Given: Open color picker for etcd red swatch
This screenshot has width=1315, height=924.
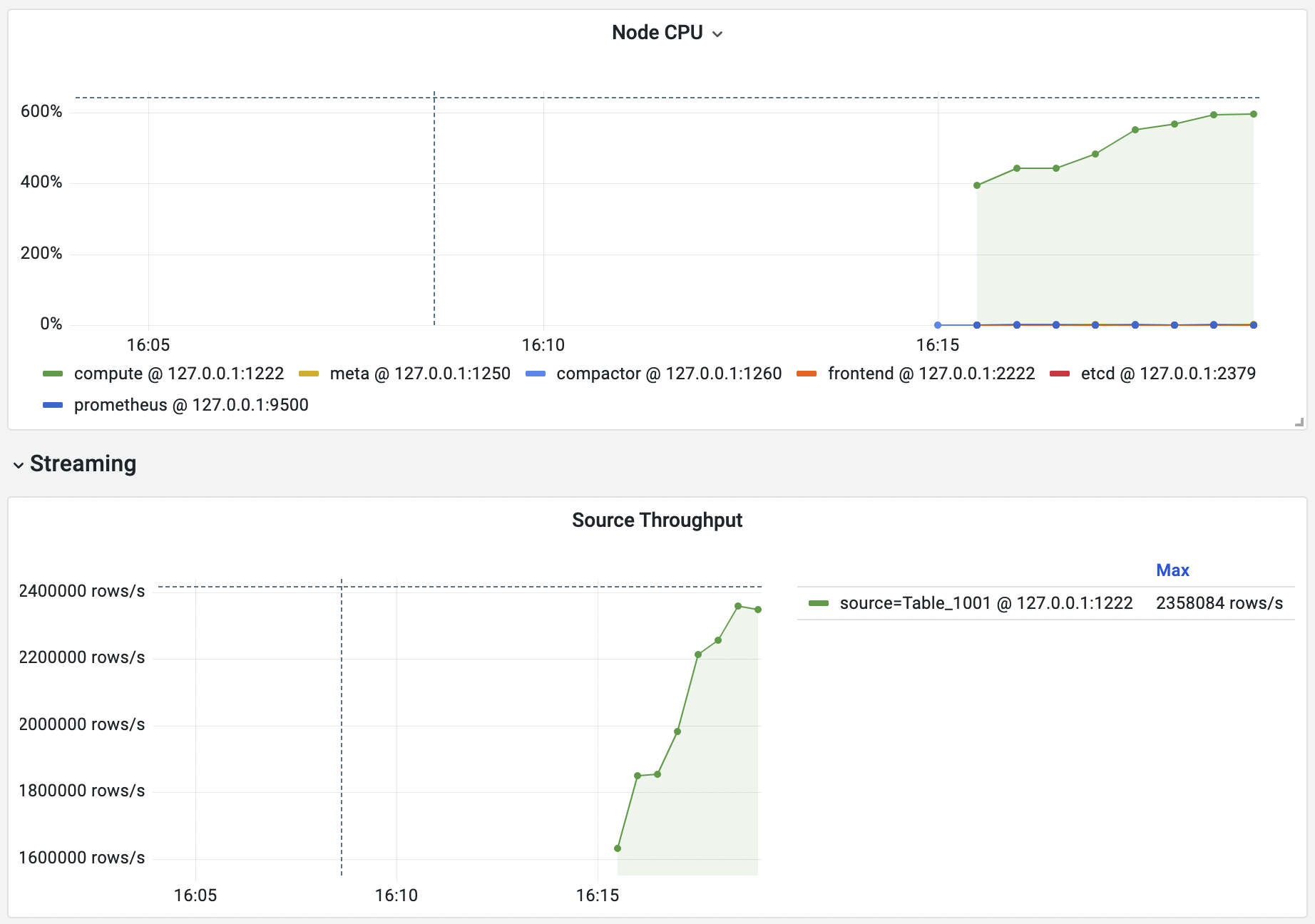Looking at the screenshot, I should [x=1060, y=374].
